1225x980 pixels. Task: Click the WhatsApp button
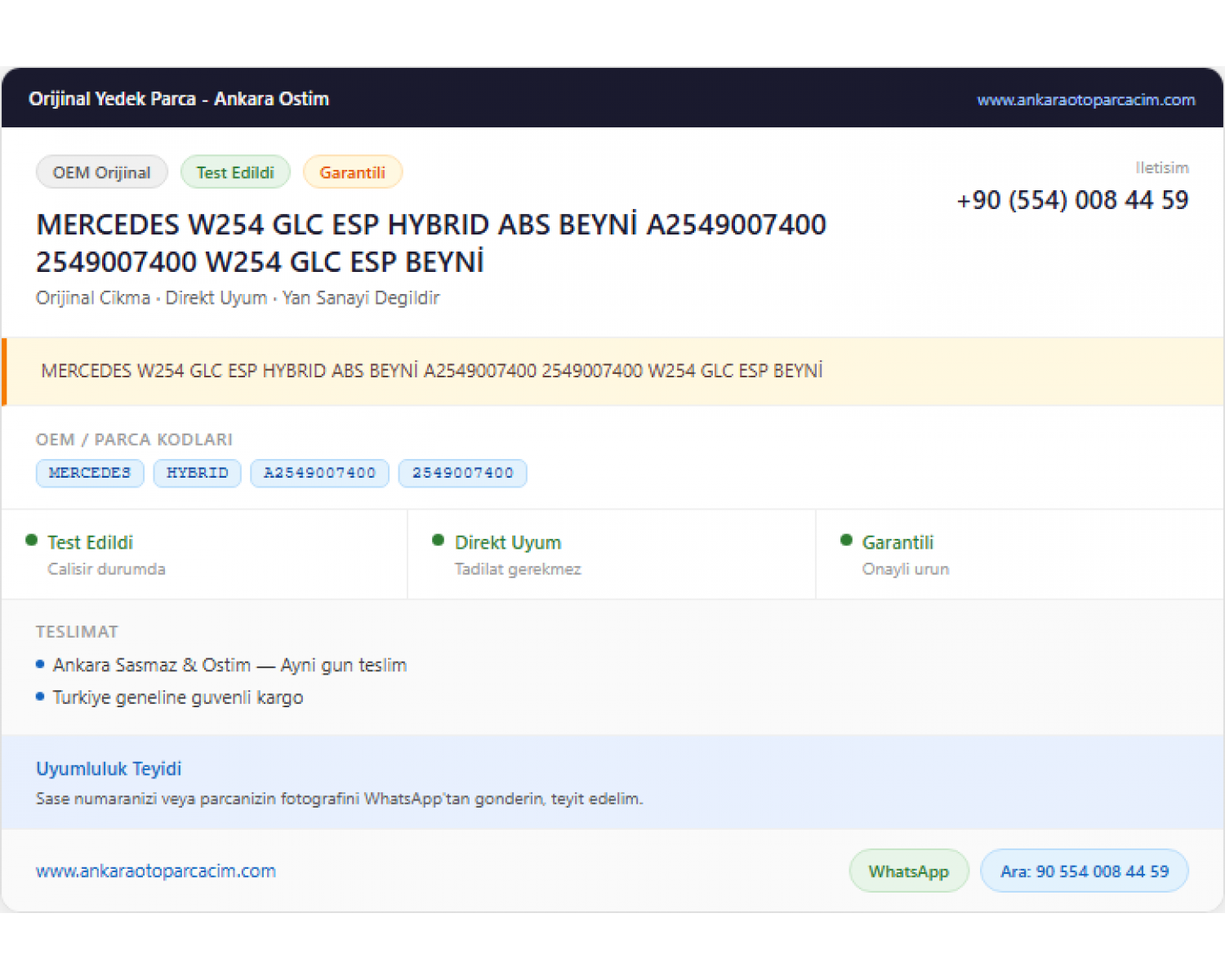pyautogui.click(x=909, y=871)
